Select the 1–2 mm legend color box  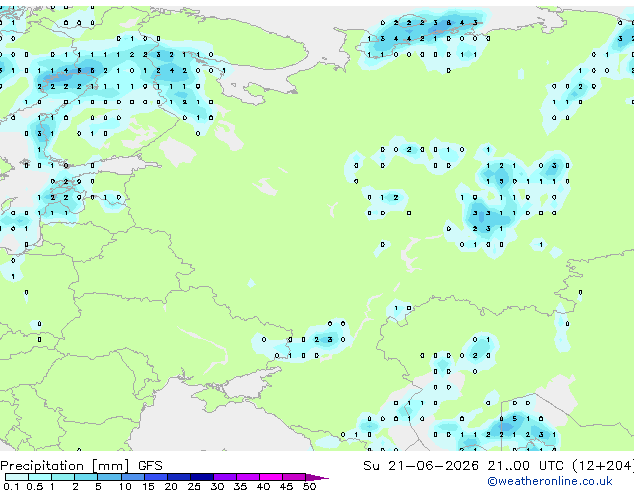point(63,477)
